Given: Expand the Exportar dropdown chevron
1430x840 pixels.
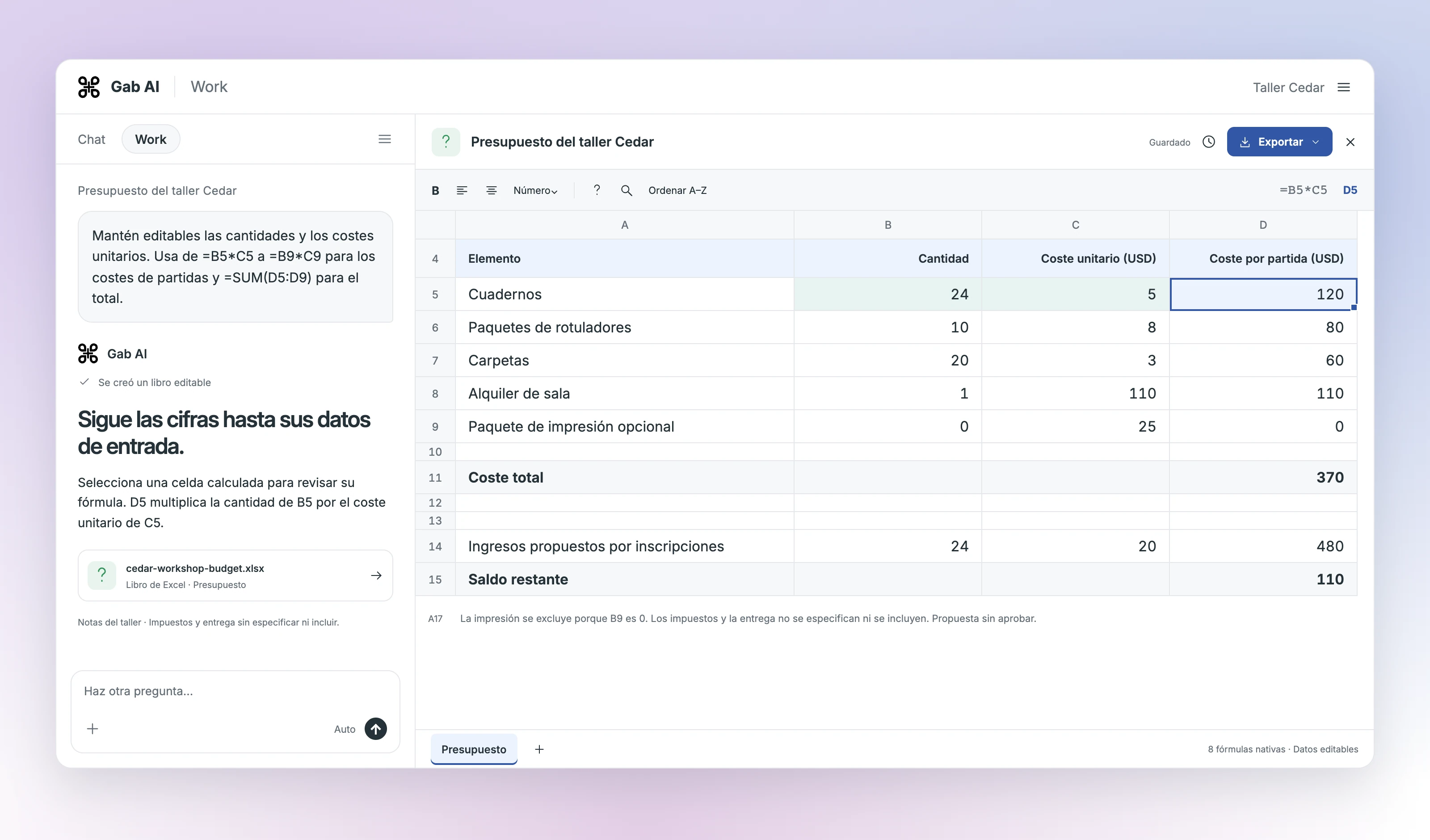Looking at the screenshot, I should (x=1315, y=142).
